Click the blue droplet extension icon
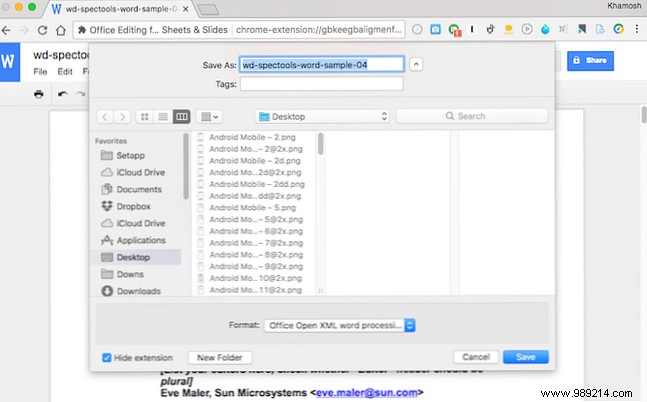Image resolution: width=647 pixels, height=402 pixels. (545, 29)
